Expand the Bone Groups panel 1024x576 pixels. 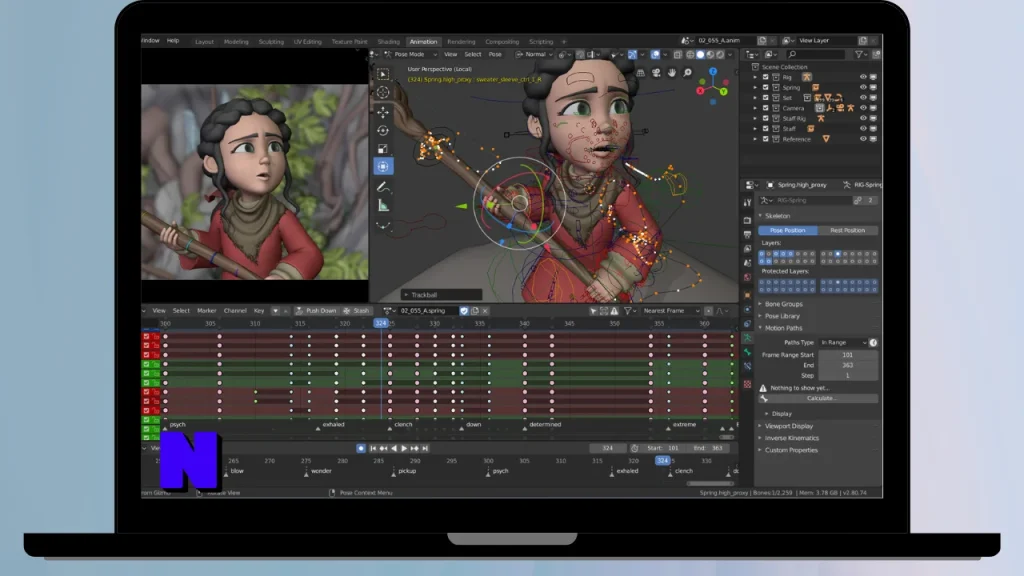coord(783,304)
